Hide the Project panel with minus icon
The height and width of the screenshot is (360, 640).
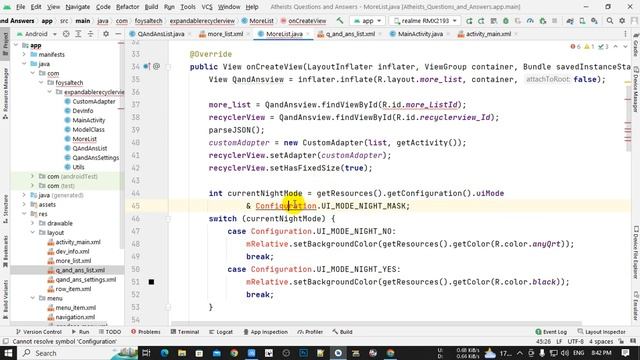tap(118, 34)
